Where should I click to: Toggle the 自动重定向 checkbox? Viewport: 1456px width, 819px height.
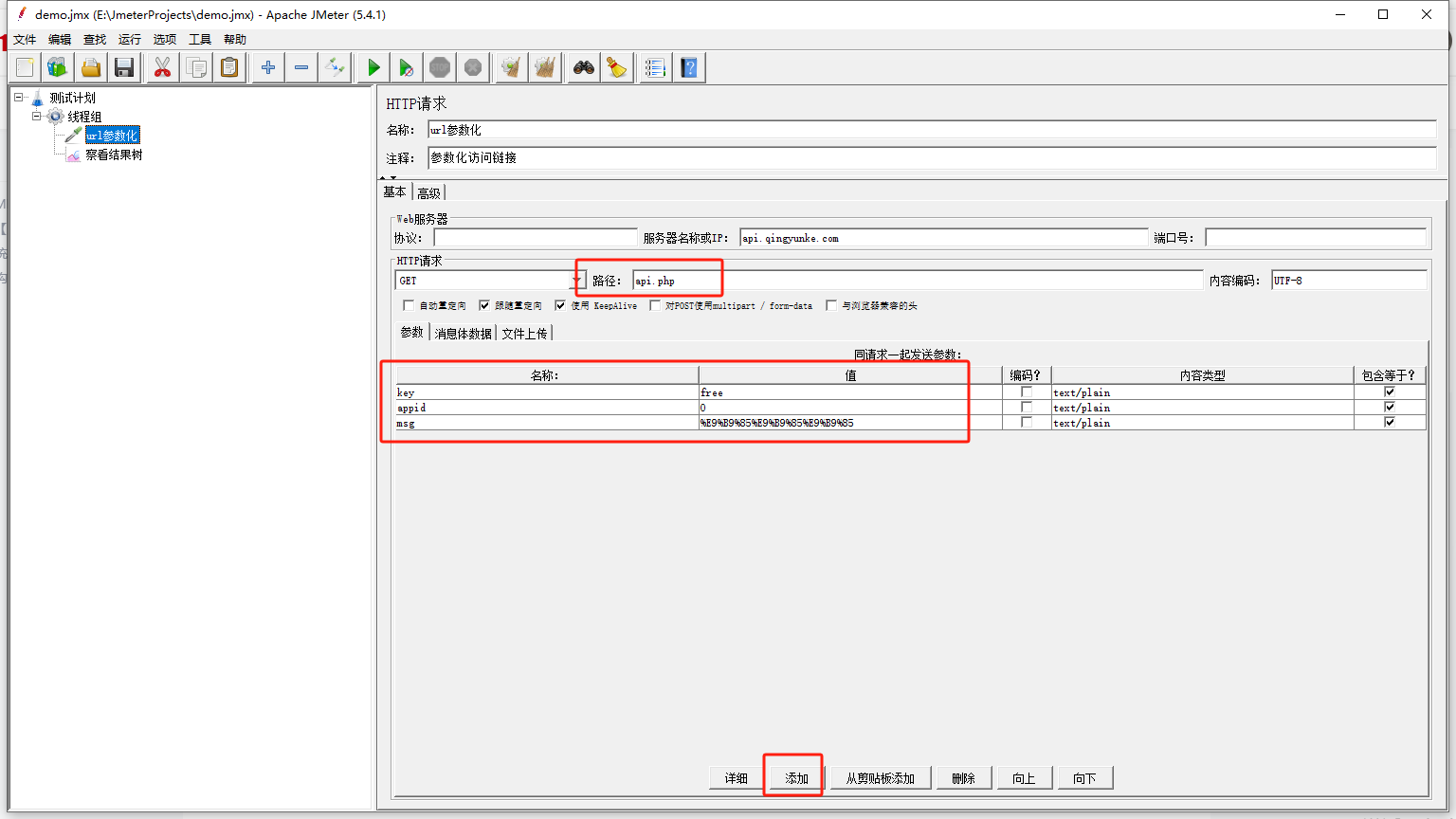point(409,305)
